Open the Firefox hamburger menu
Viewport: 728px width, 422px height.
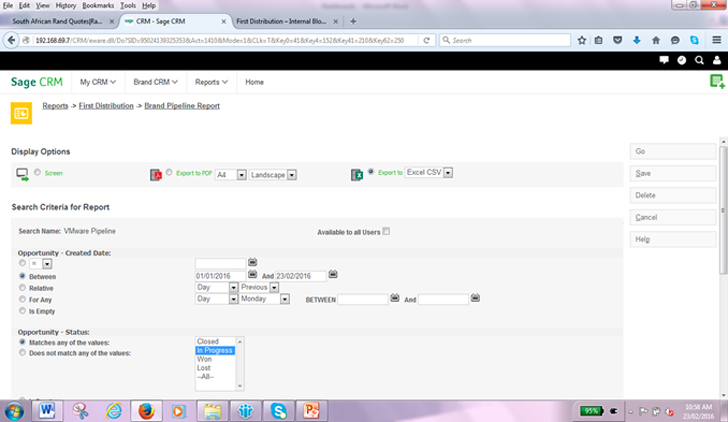coord(716,40)
